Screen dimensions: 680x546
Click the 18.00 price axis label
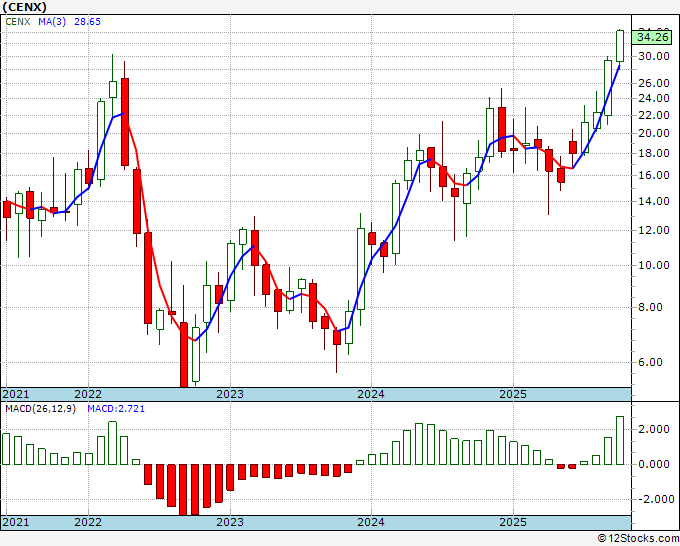pos(654,154)
